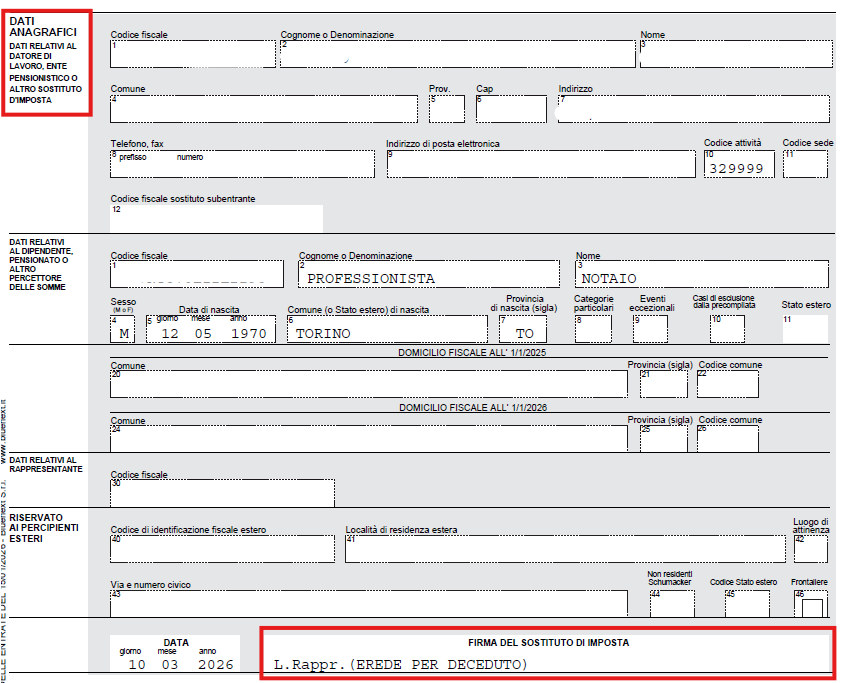
Task: Click the Via e numero civico field
Action: click(369, 604)
